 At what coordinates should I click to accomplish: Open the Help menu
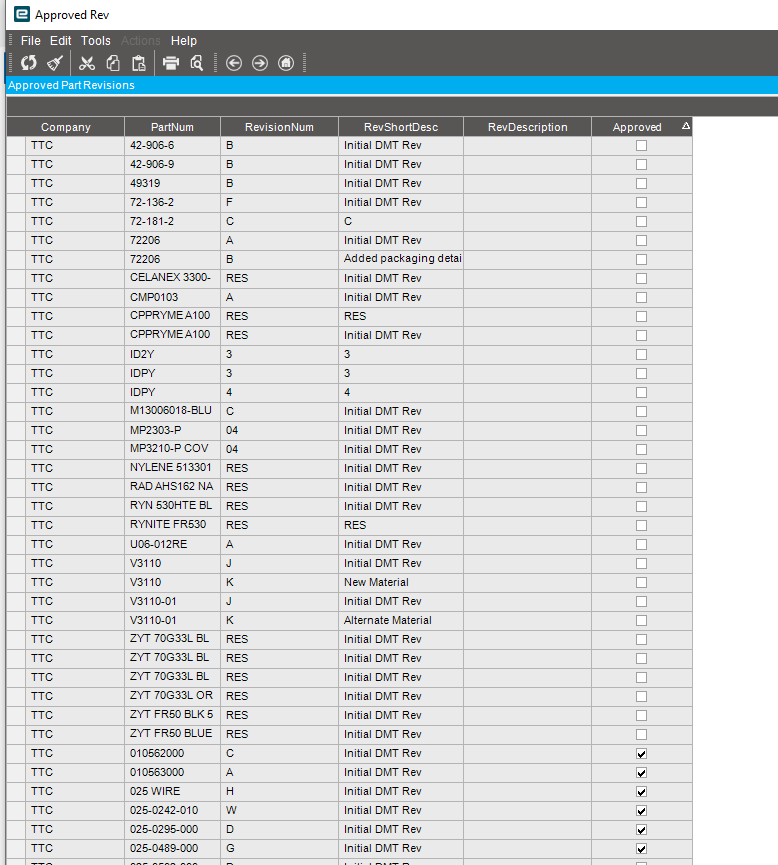tap(183, 41)
